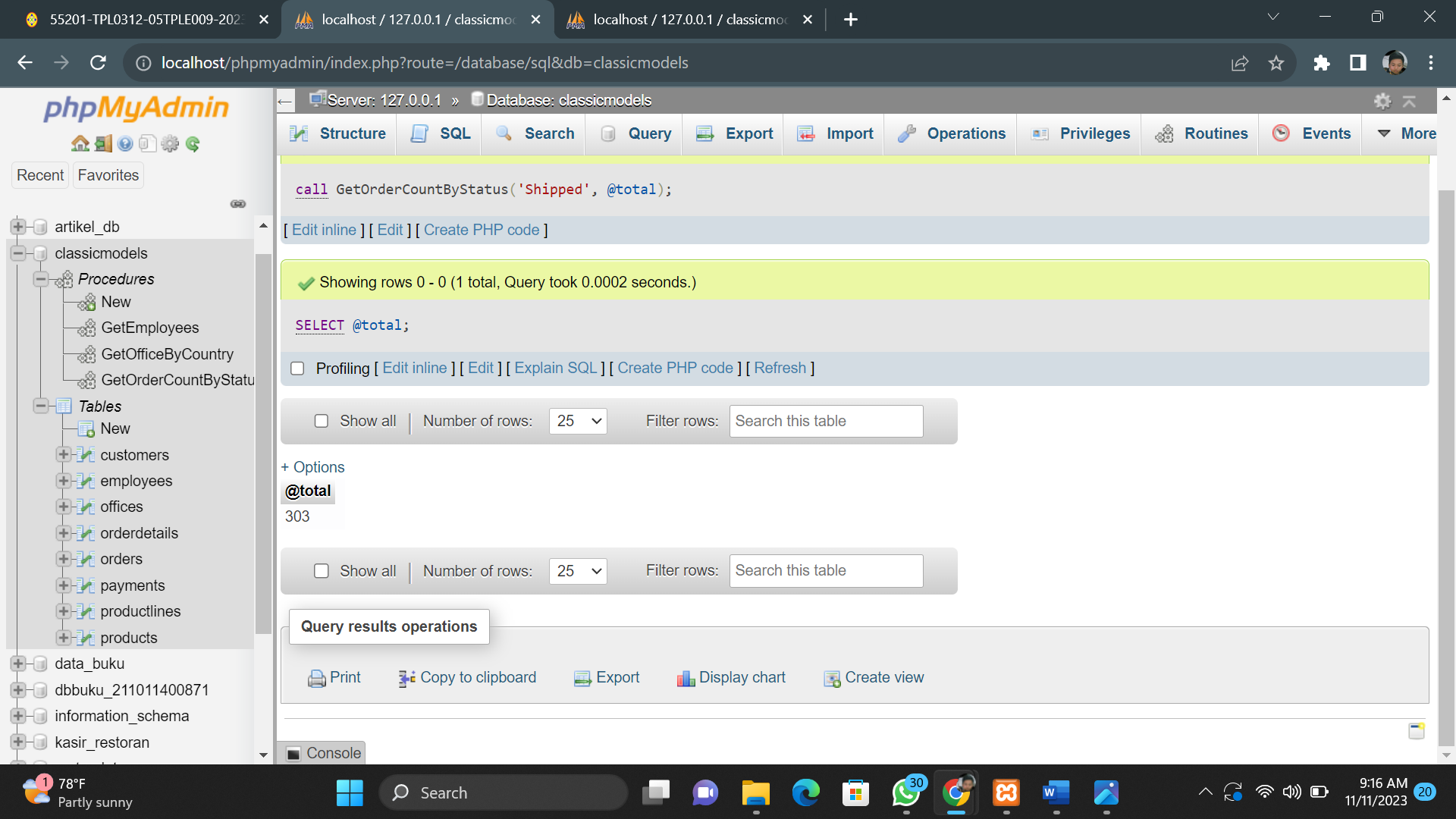Open Chrome extensions puzzle icon

1322,63
